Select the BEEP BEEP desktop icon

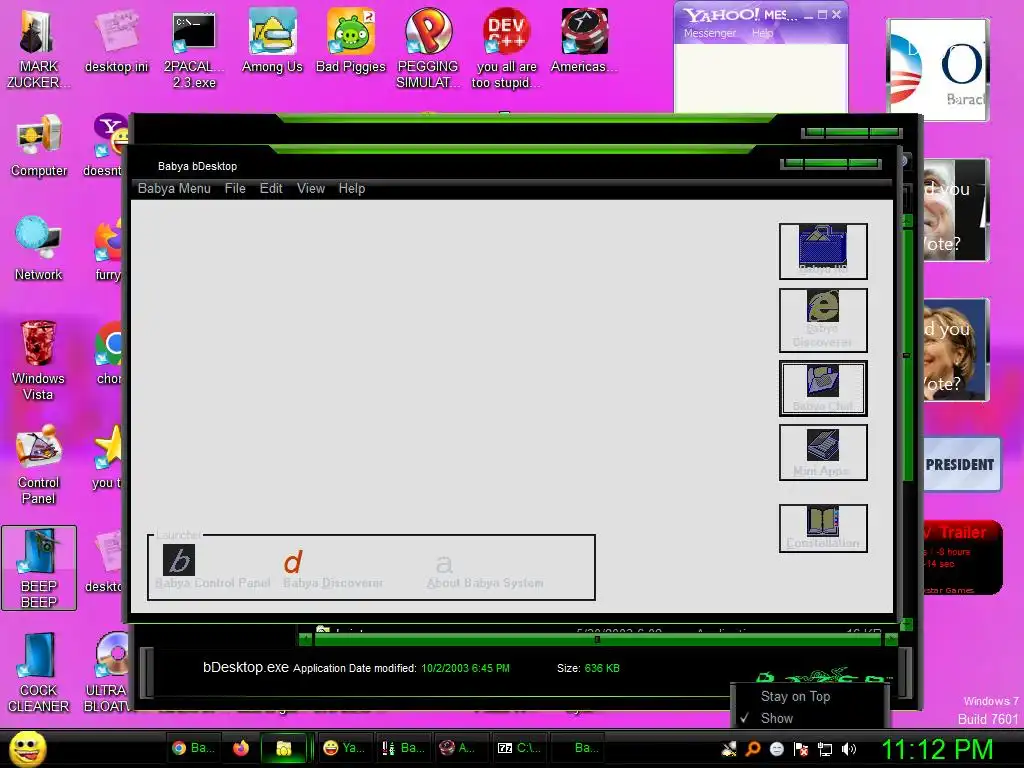(x=39, y=568)
